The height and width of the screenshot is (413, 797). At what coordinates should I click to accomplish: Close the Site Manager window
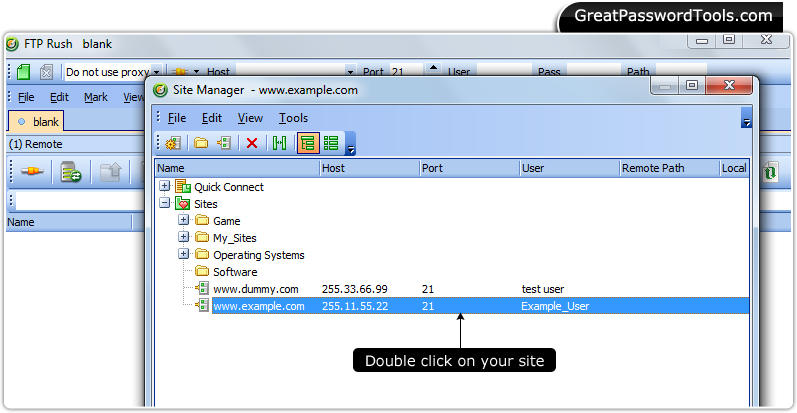click(729, 85)
